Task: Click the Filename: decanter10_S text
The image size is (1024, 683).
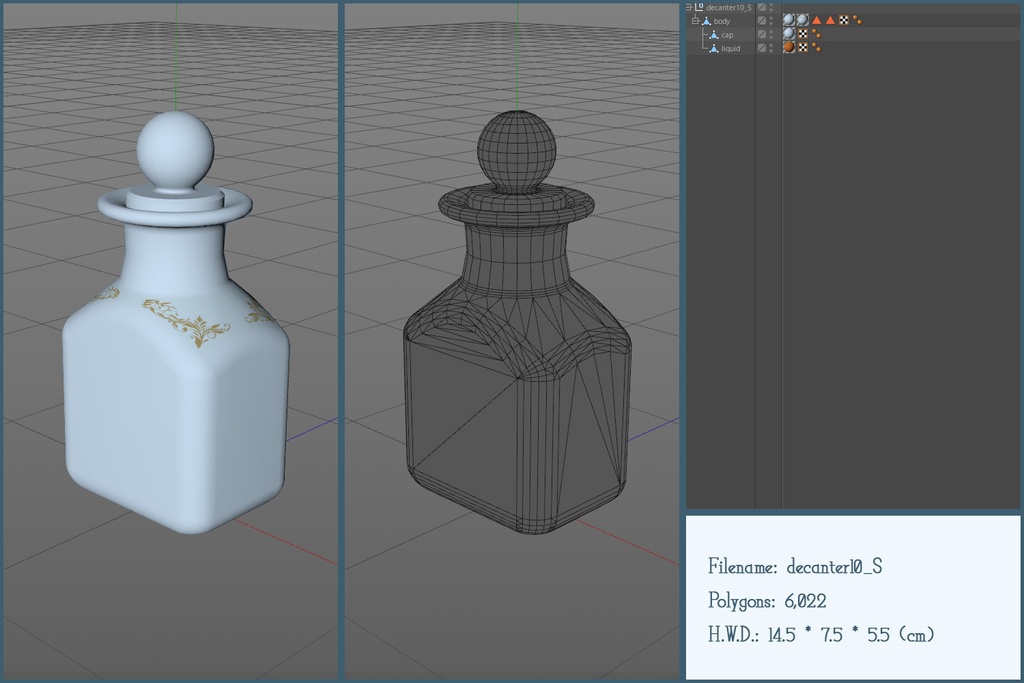Action: click(x=795, y=566)
